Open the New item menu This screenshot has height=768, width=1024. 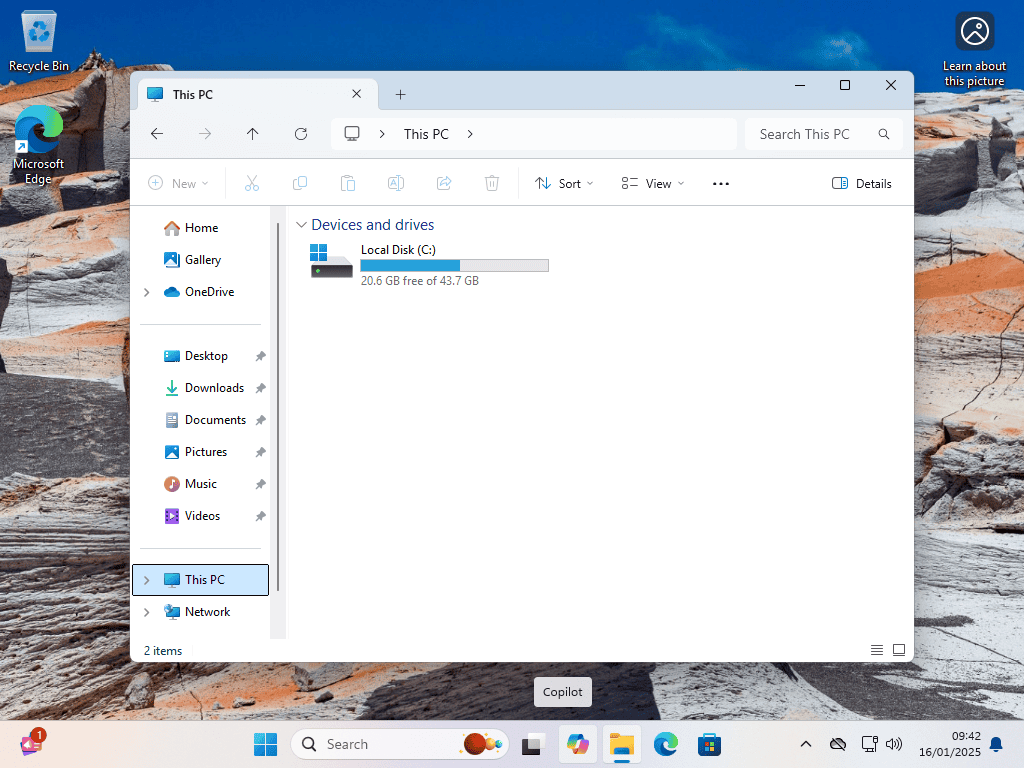point(179,183)
